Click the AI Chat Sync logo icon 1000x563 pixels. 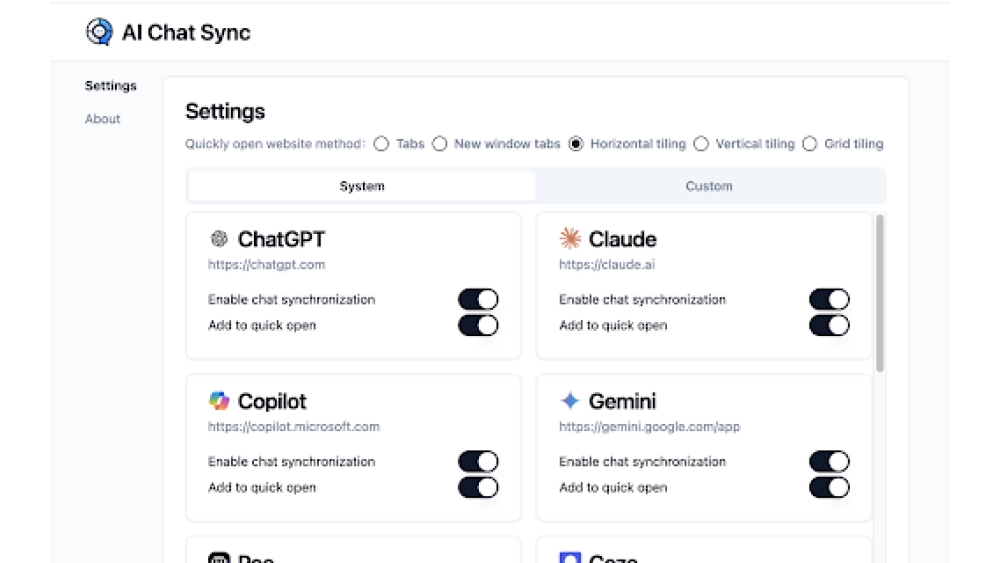[x=99, y=32]
